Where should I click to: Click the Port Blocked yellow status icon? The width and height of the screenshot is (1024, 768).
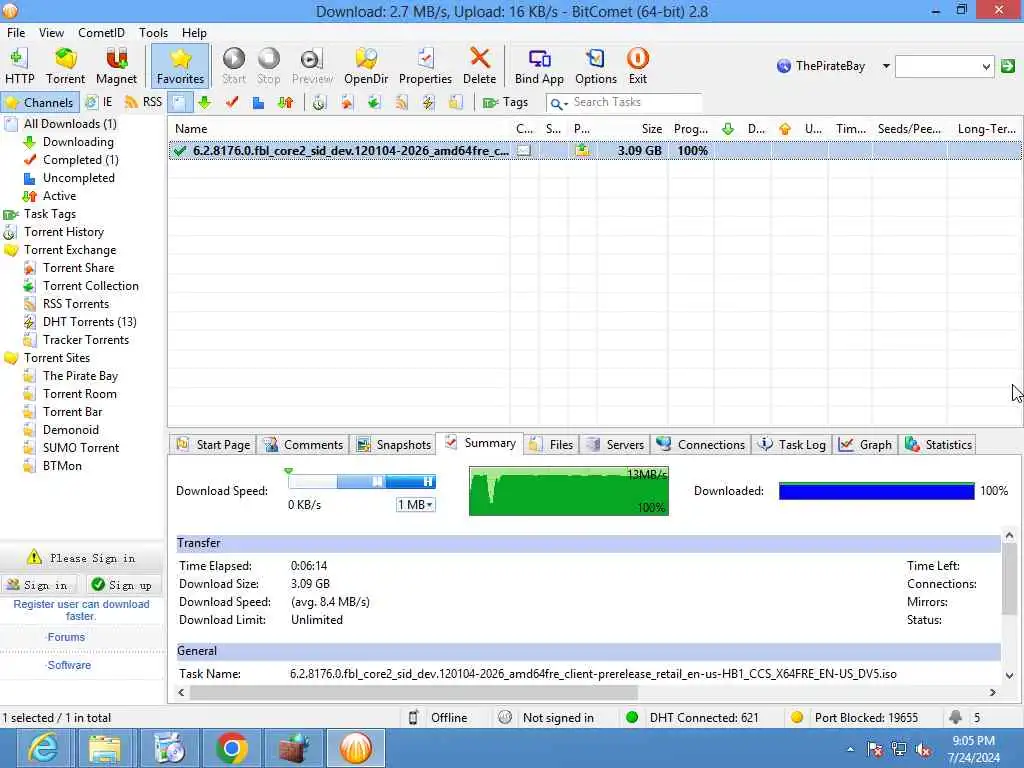[x=797, y=718]
